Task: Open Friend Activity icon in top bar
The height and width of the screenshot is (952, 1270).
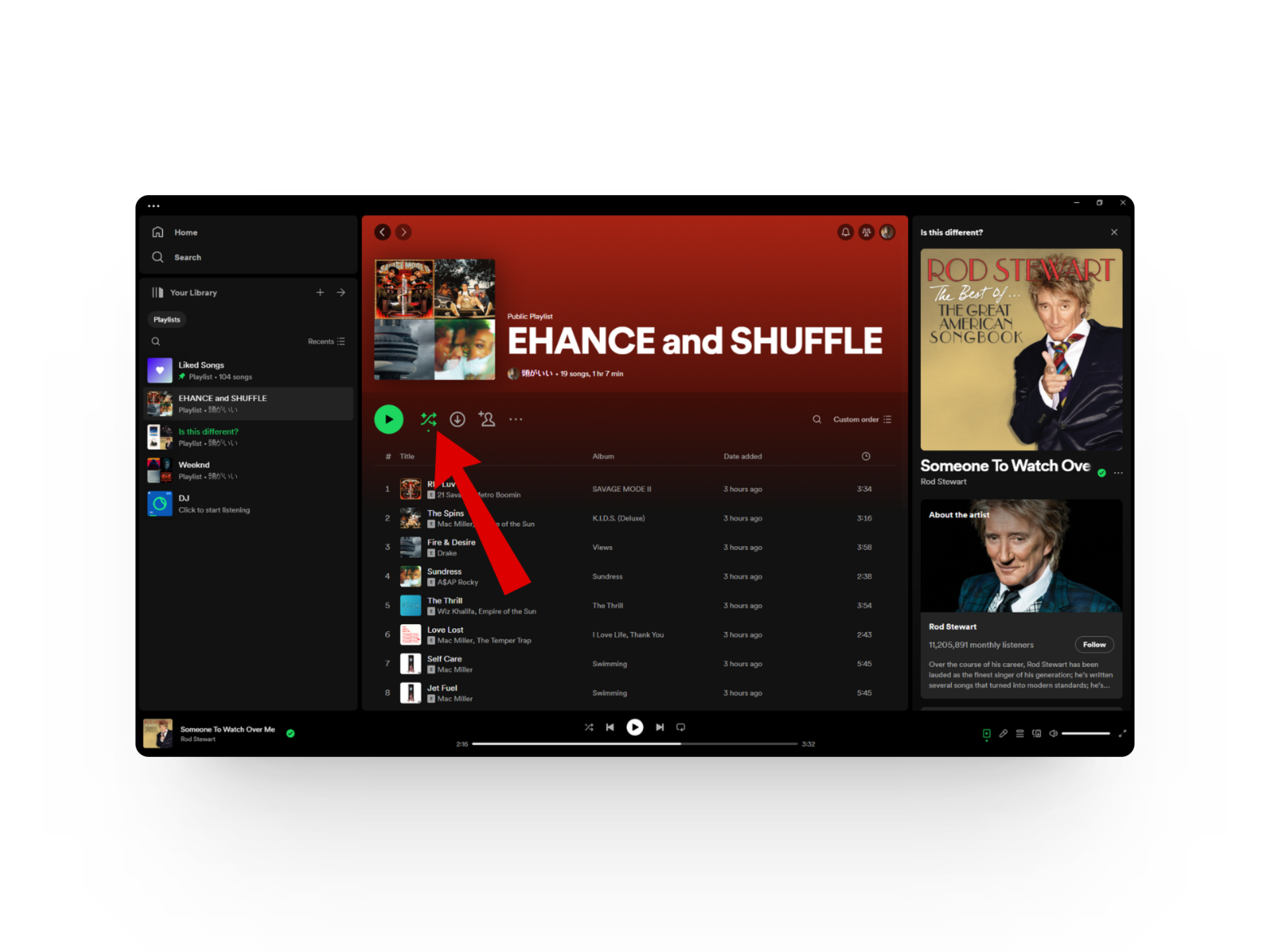Action: pos(866,232)
